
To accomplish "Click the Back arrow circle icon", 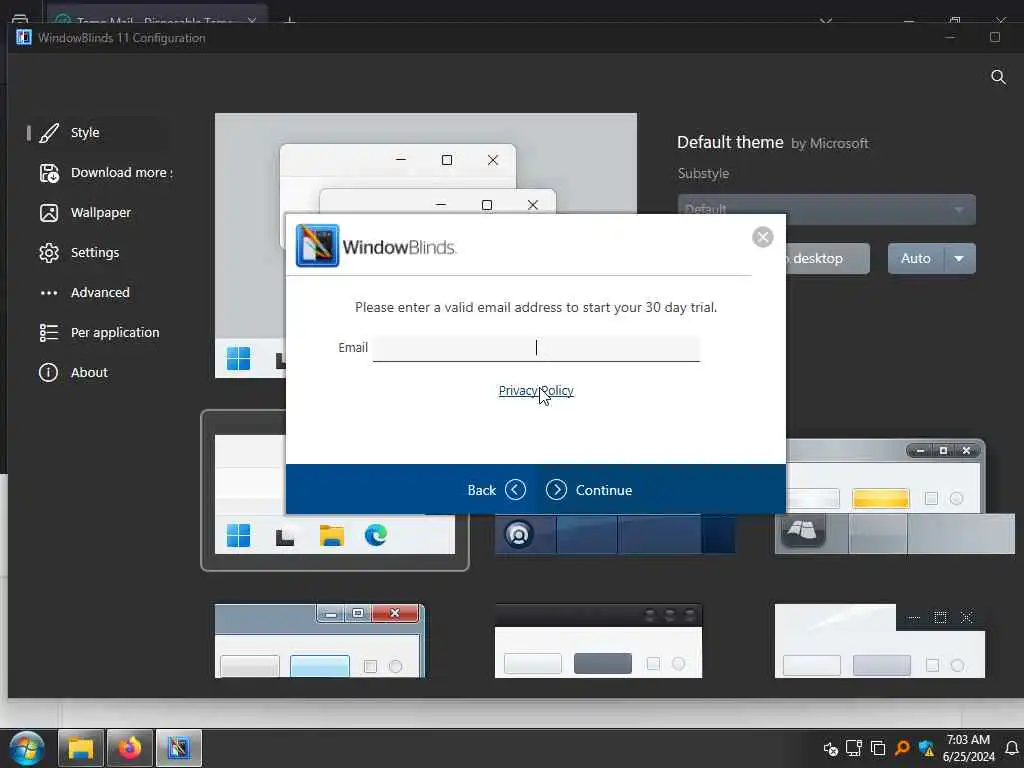I will point(515,490).
